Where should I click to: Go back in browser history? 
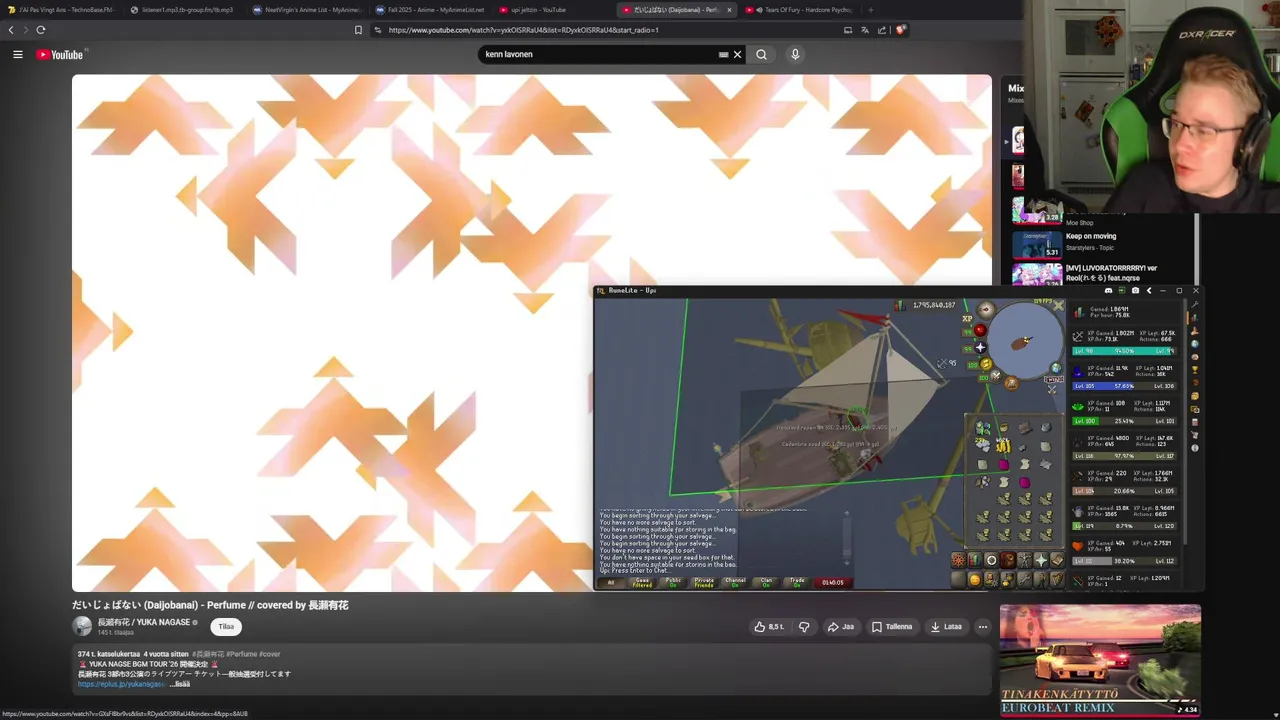(11, 30)
